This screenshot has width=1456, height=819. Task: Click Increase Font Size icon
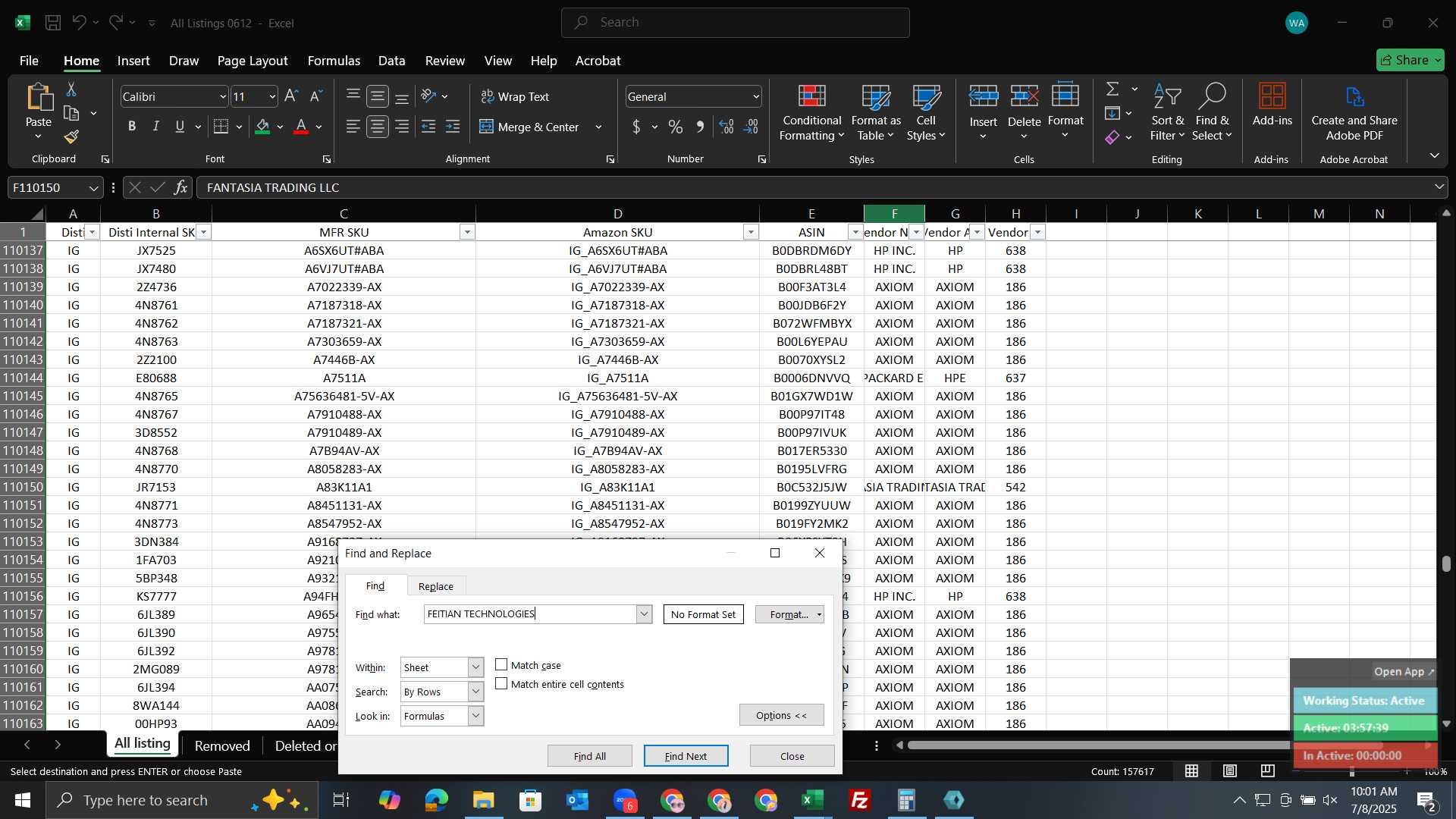[291, 96]
